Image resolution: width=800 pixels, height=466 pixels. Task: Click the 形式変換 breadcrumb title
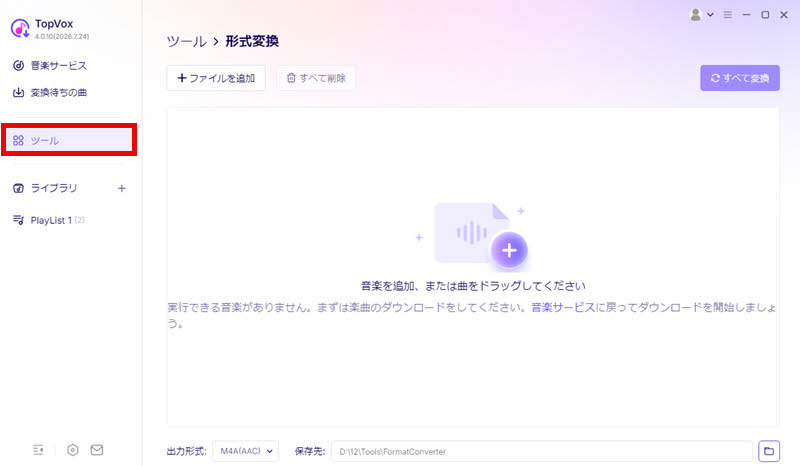(x=252, y=41)
